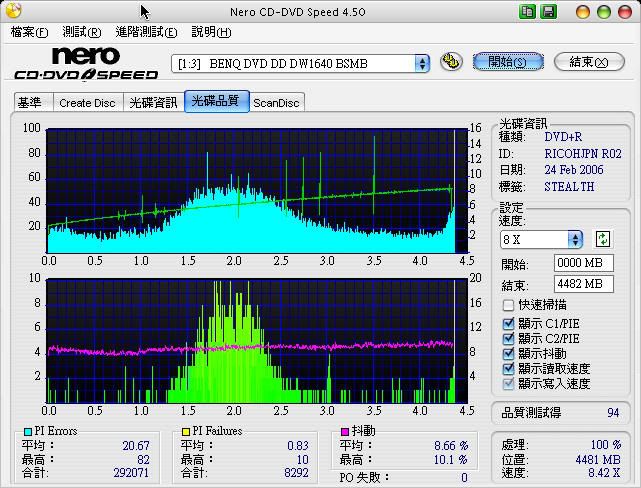641x488 pixels.
Task: Select the 光碟品質 tab
Action: pos(216,101)
